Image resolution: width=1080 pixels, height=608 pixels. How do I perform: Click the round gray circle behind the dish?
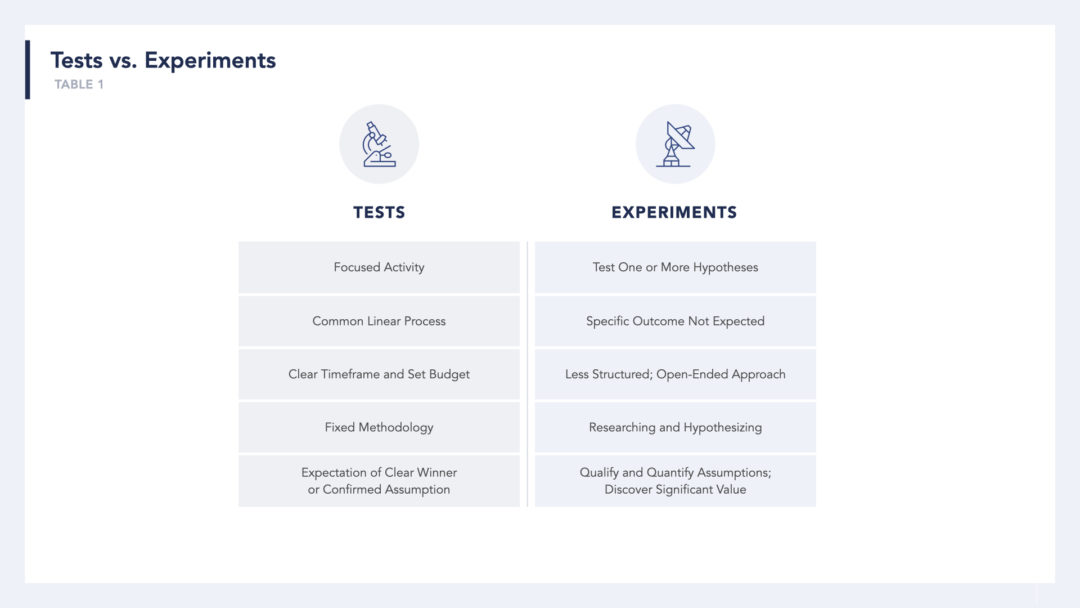pyautogui.click(x=675, y=144)
